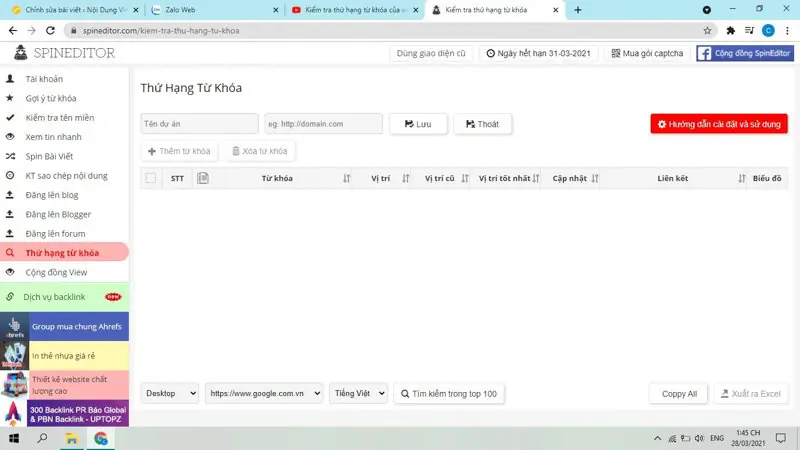Open Cộng đồng View
The height and width of the screenshot is (450, 800).
(x=56, y=272)
